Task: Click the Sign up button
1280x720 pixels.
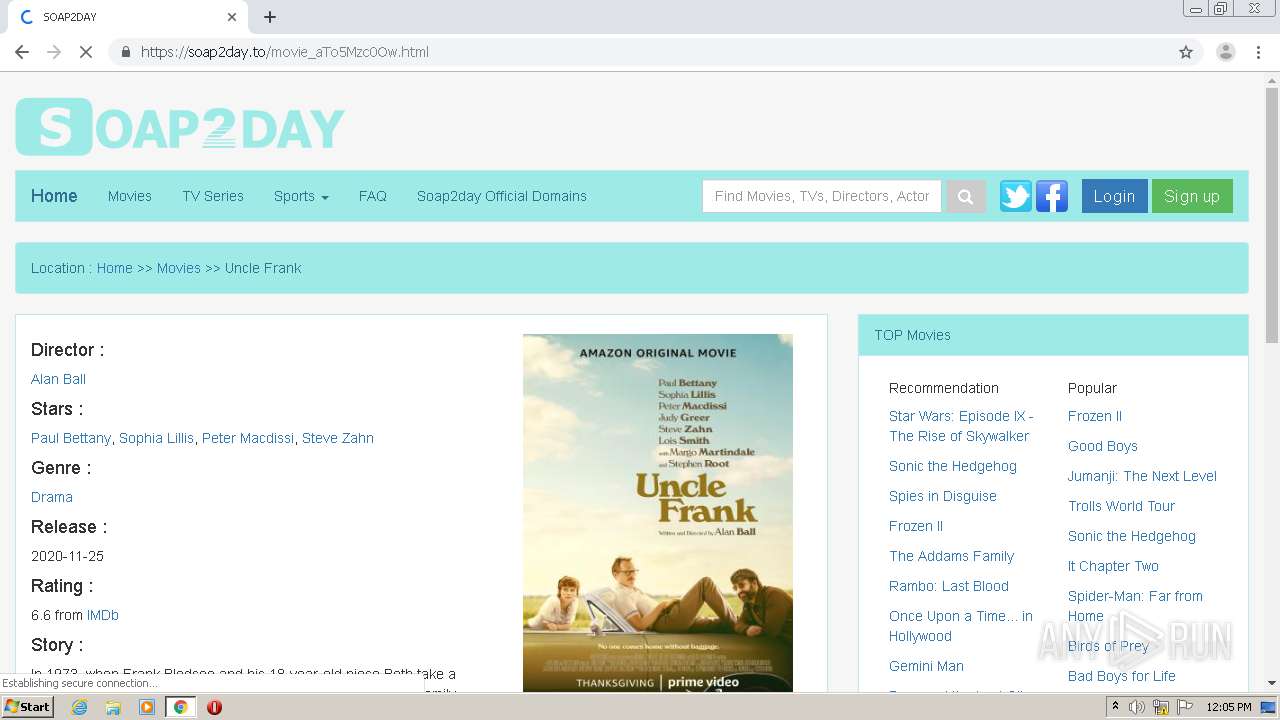Action: pyautogui.click(x=1192, y=196)
